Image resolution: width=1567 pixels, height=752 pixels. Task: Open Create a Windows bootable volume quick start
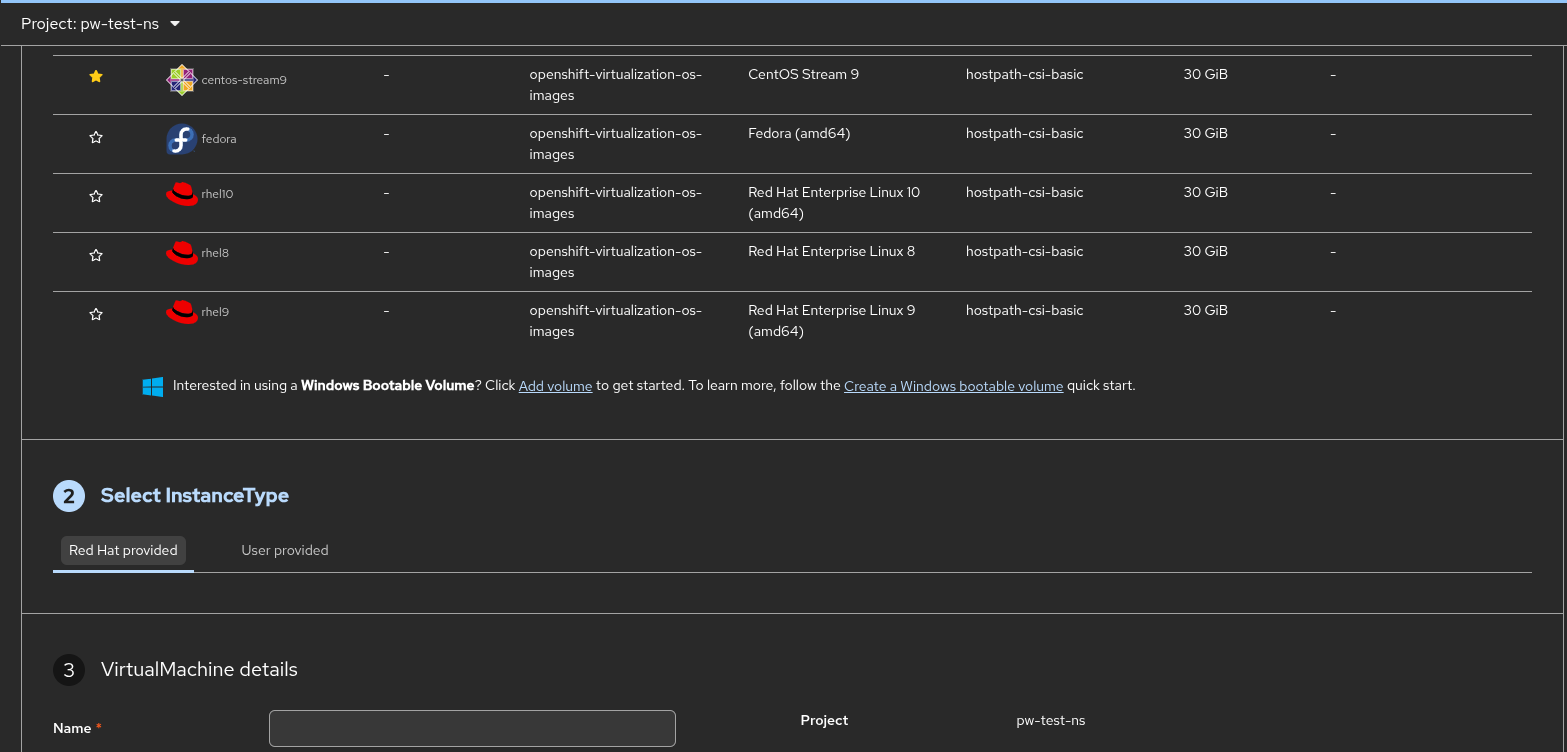953,386
